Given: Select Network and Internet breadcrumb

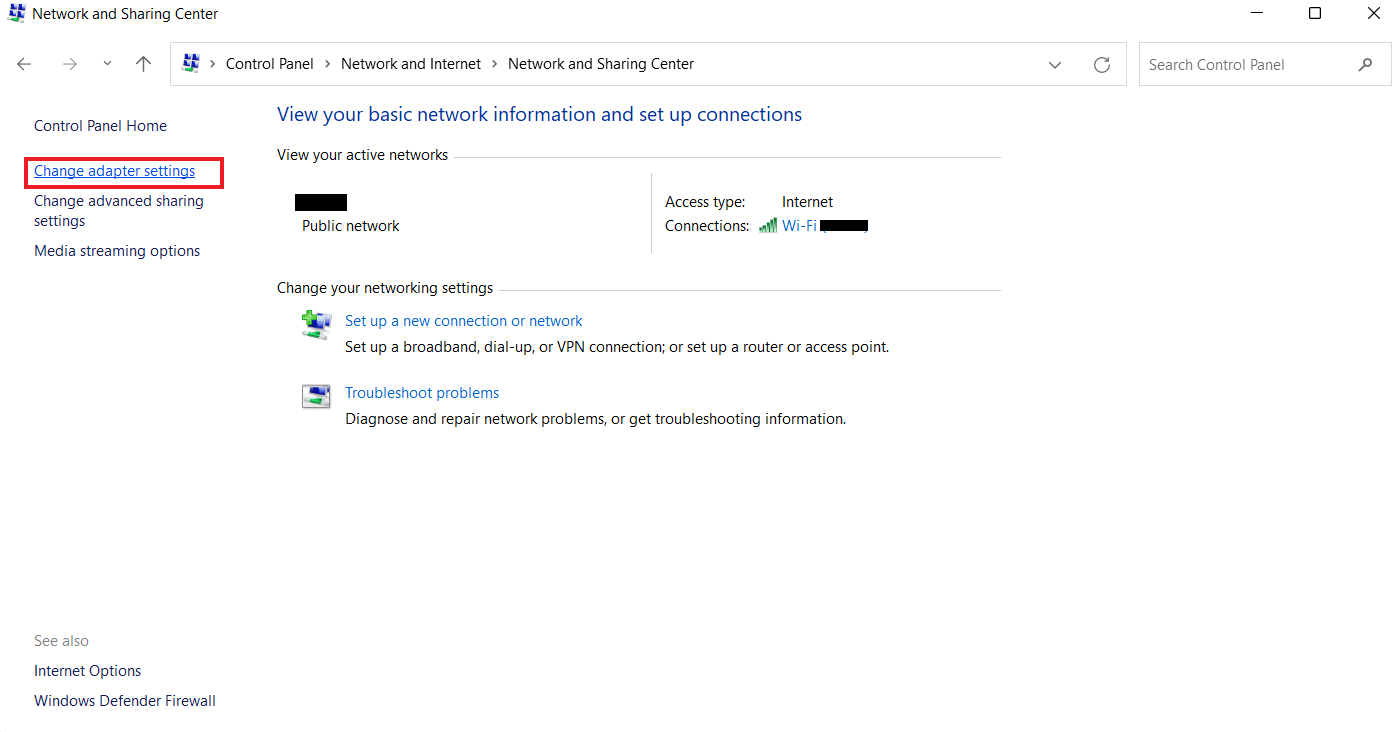Looking at the screenshot, I should (x=411, y=64).
